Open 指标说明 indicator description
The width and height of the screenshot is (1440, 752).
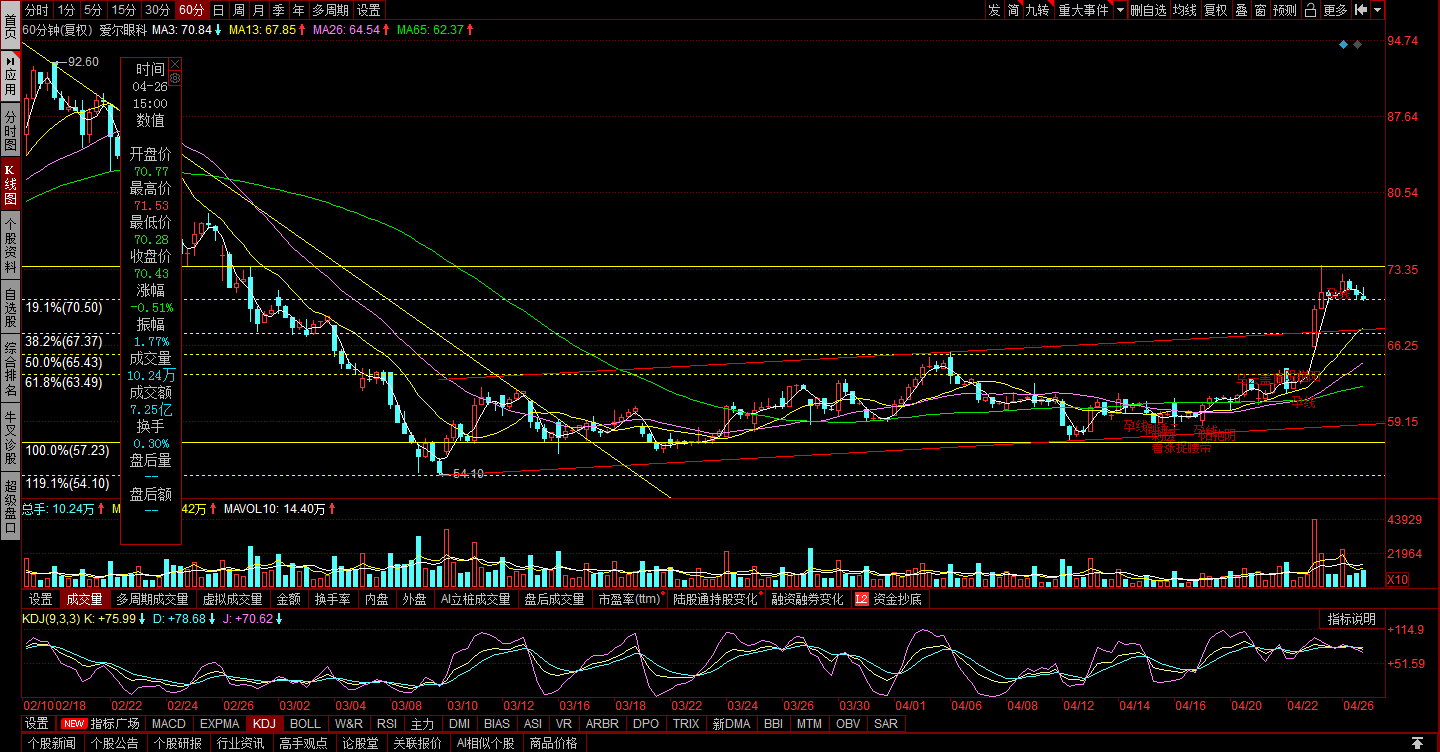tap(1352, 619)
